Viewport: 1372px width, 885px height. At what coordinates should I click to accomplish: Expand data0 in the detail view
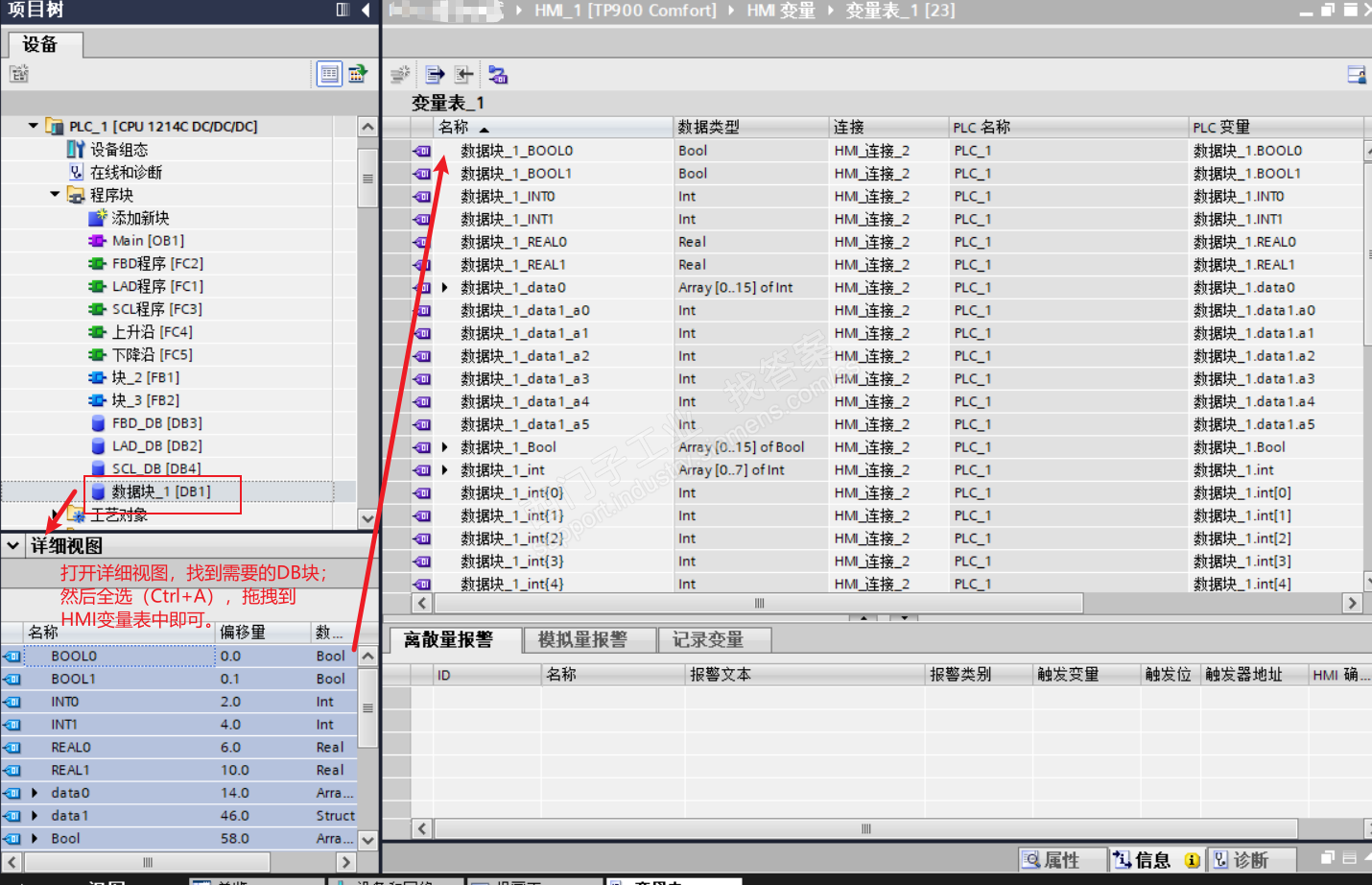pyautogui.click(x=35, y=793)
